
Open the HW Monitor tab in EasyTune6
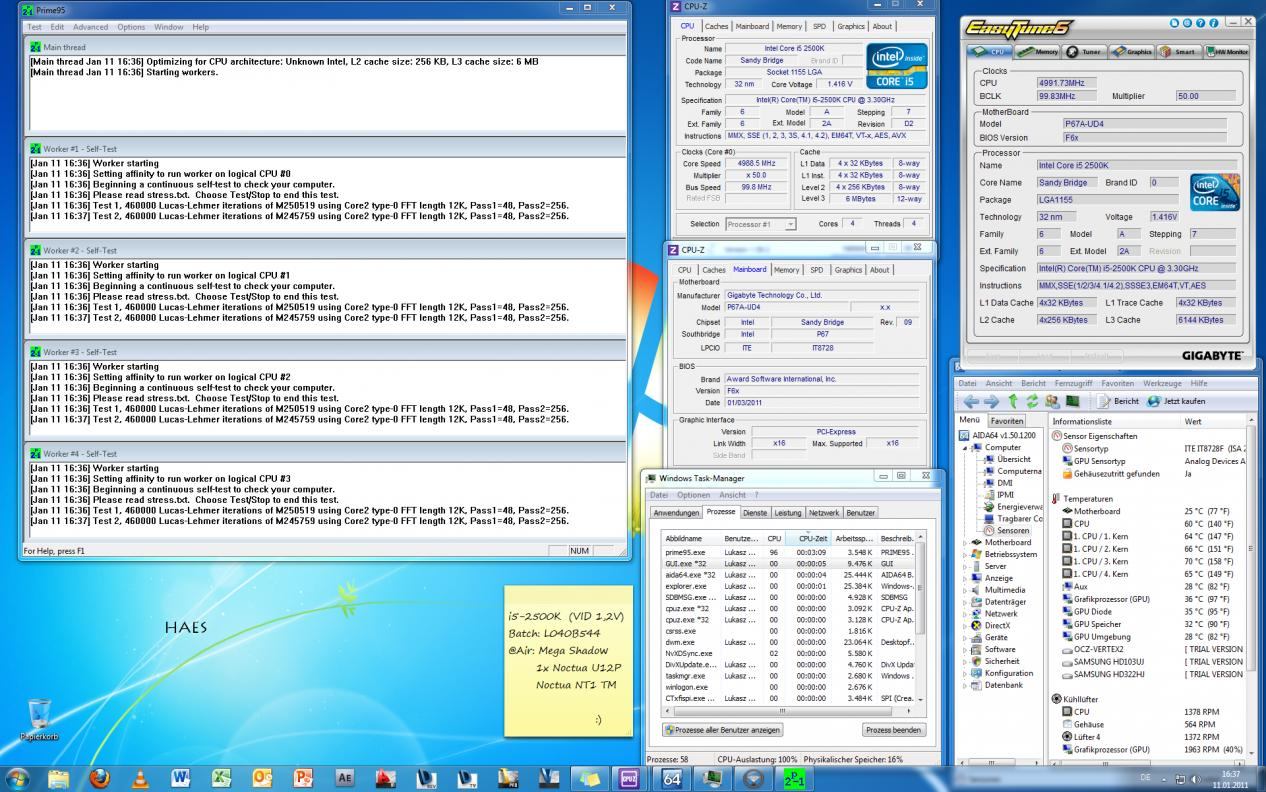point(1227,51)
